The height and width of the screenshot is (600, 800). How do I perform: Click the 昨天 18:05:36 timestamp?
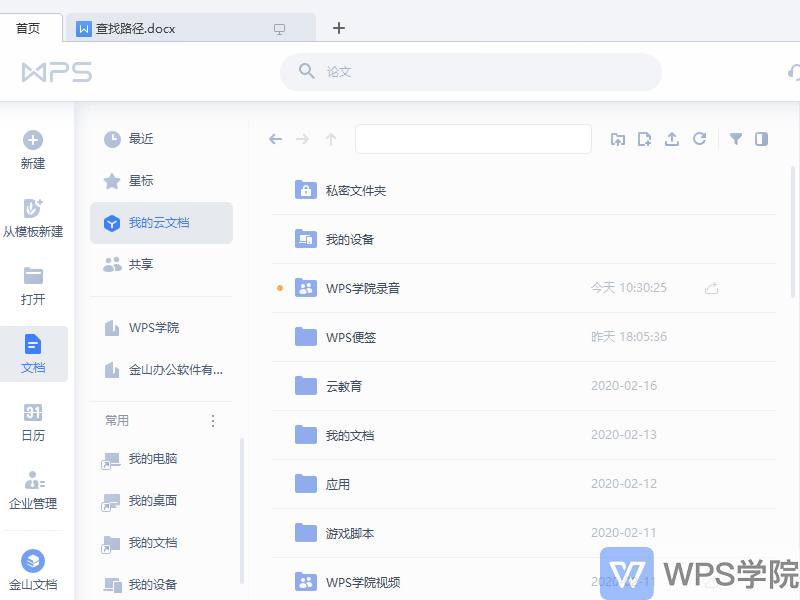pyautogui.click(x=629, y=337)
